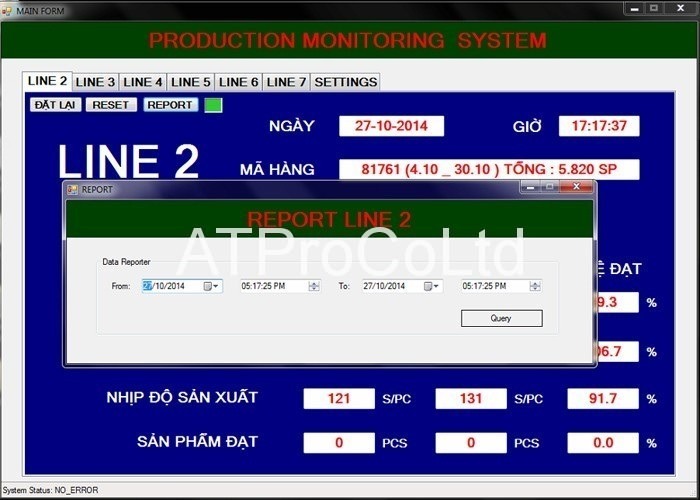
Task: Close the REPORT dialog window
Action: coord(577,187)
